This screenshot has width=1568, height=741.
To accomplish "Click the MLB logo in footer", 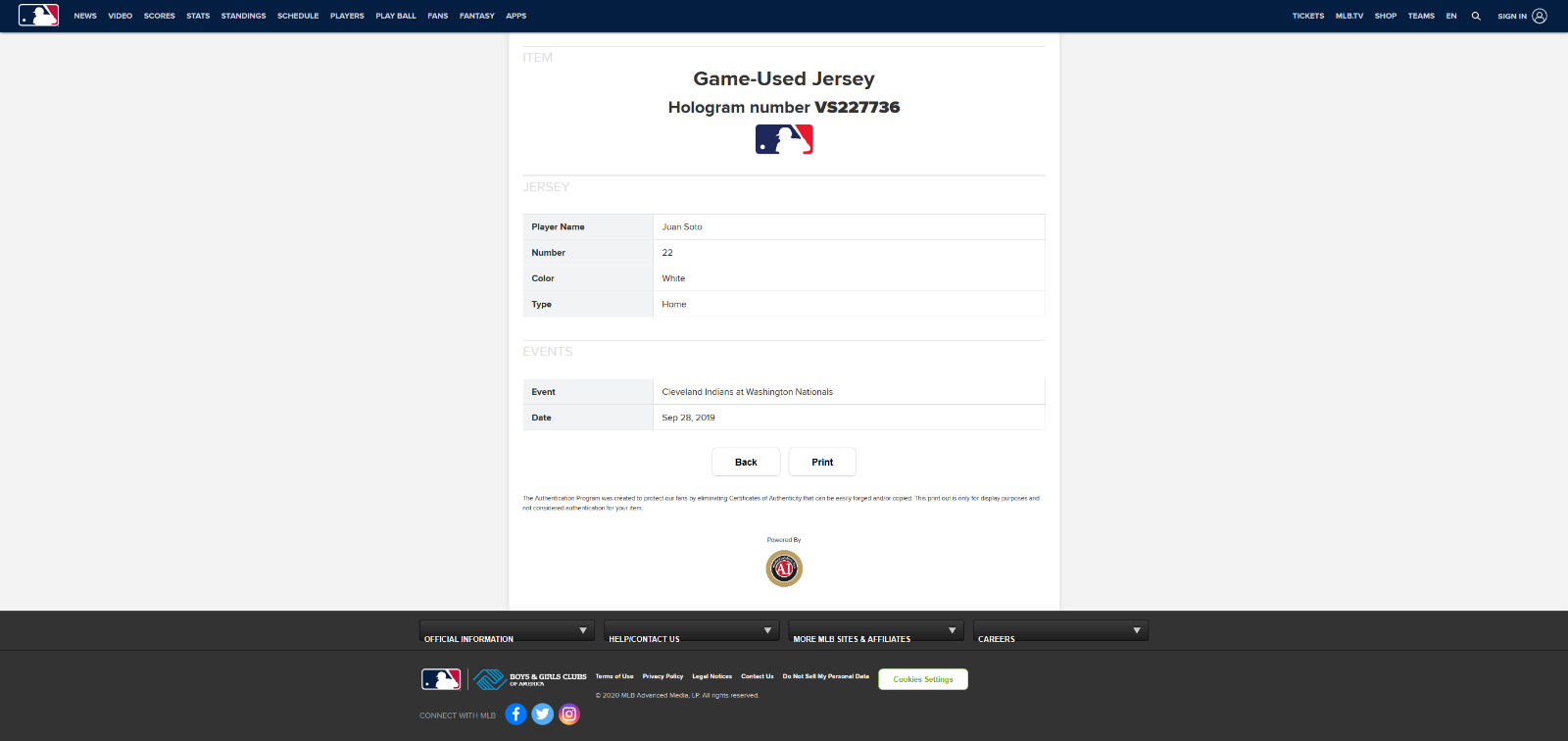I will [x=441, y=678].
